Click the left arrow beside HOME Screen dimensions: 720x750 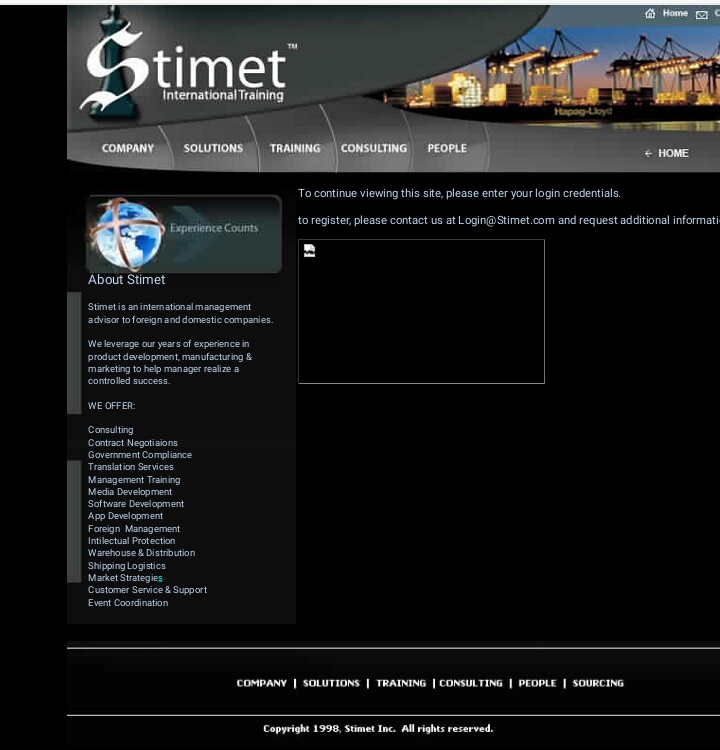point(648,154)
